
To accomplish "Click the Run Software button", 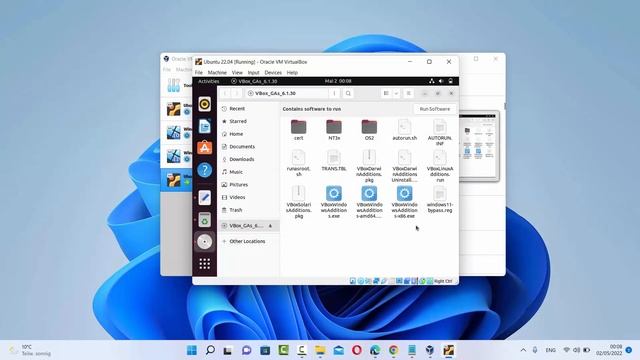I will pyautogui.click(x=435, y=109).
